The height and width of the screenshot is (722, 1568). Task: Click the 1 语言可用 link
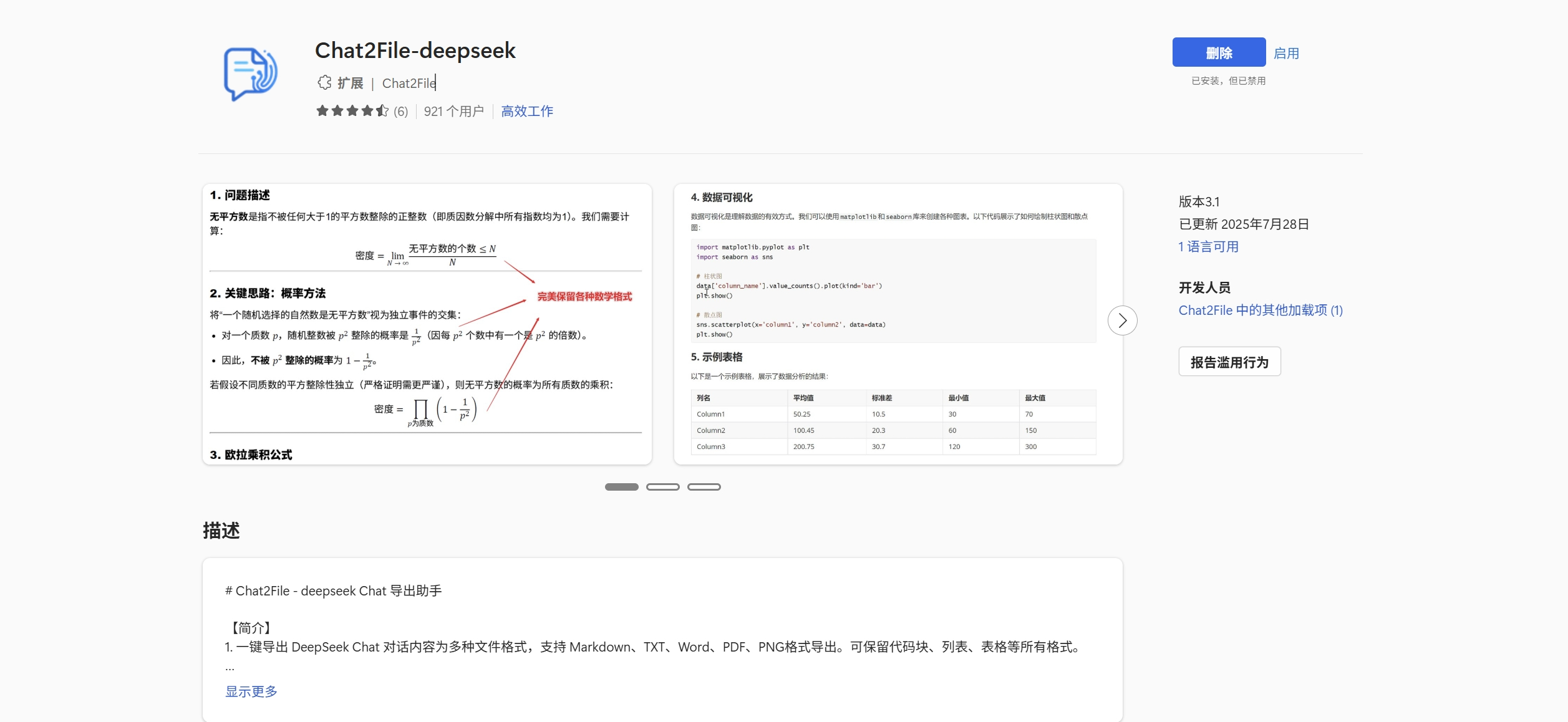1208,247
